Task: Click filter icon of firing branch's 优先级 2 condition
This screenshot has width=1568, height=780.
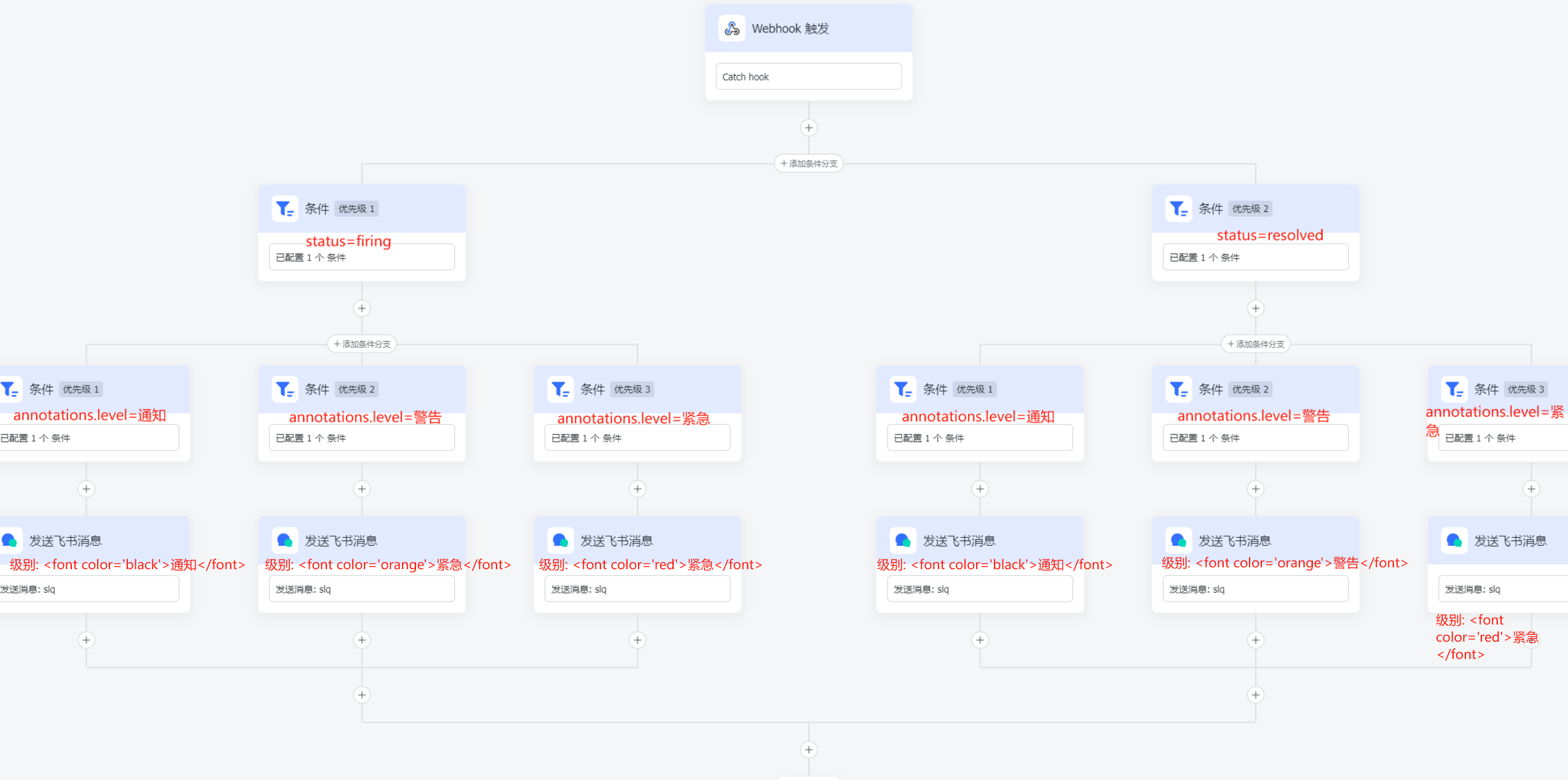Action: pos(285,389)
